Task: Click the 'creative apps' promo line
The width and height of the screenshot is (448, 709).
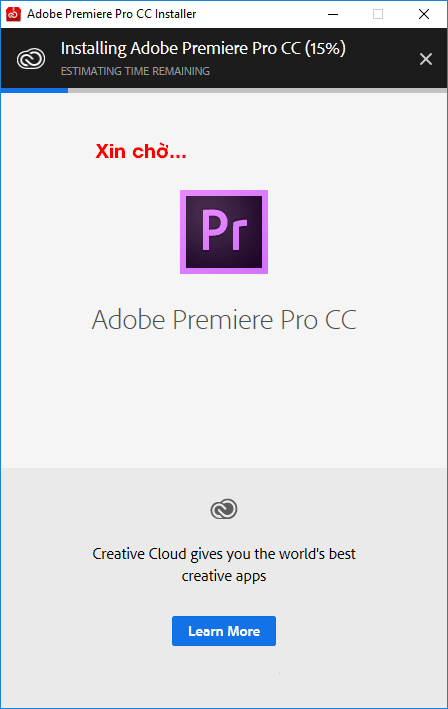Action: (x=224, y=576)
